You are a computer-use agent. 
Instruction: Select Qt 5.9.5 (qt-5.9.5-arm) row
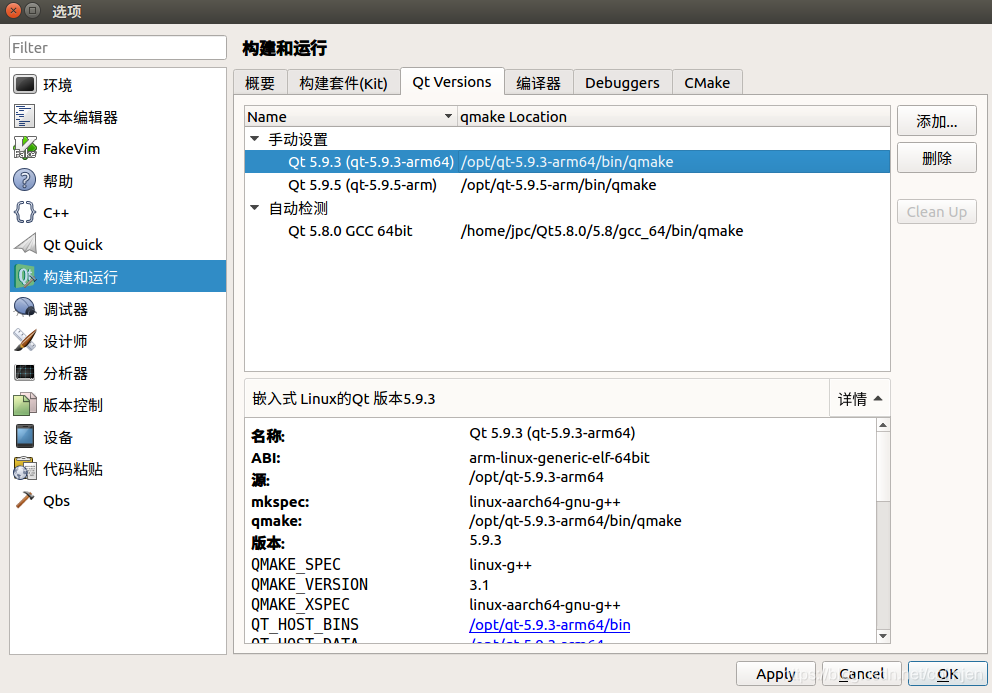[567, 185]
